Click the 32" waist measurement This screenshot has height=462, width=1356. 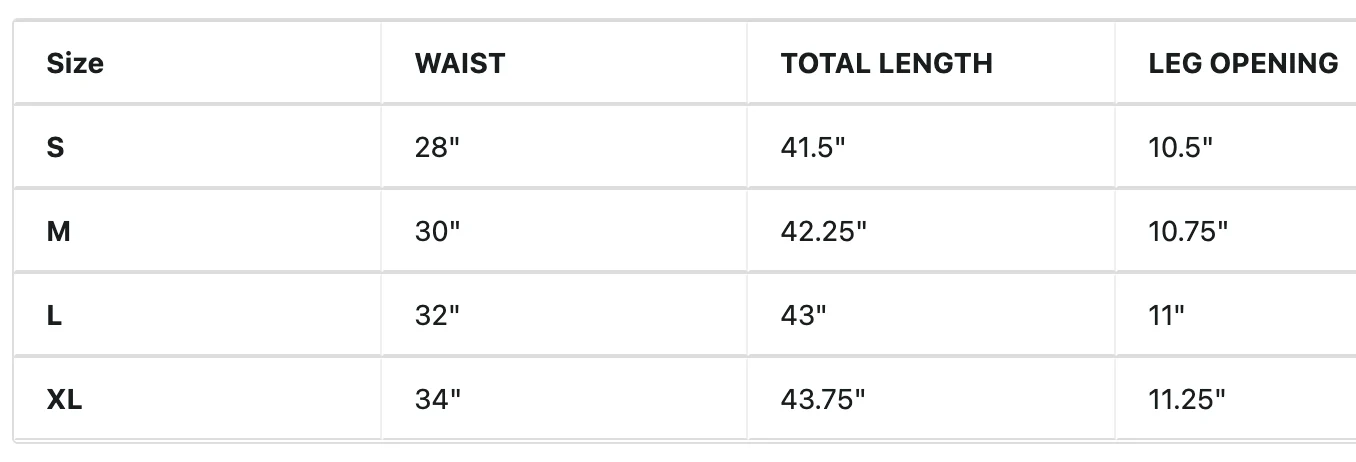point(438,316)
